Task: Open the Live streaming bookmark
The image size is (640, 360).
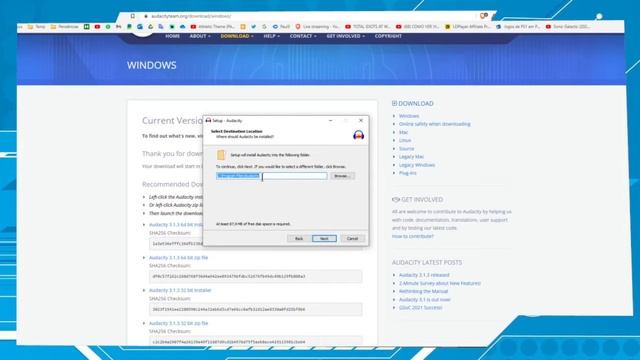Action: tap(318, 27)
